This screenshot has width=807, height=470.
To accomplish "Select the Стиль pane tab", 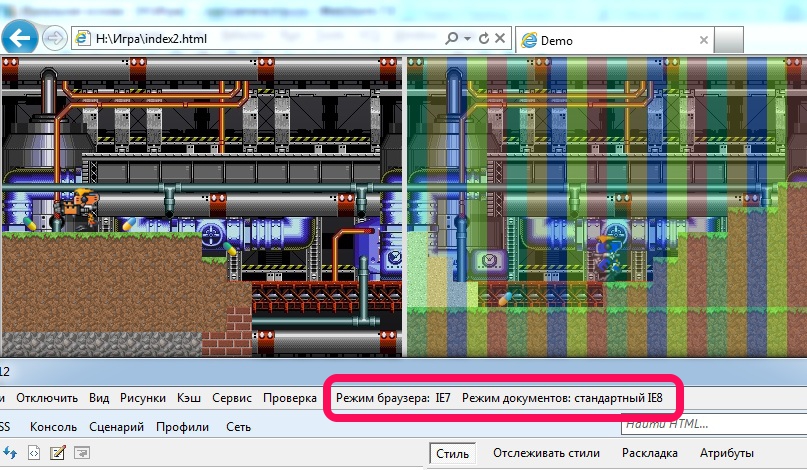I will 452,454.
